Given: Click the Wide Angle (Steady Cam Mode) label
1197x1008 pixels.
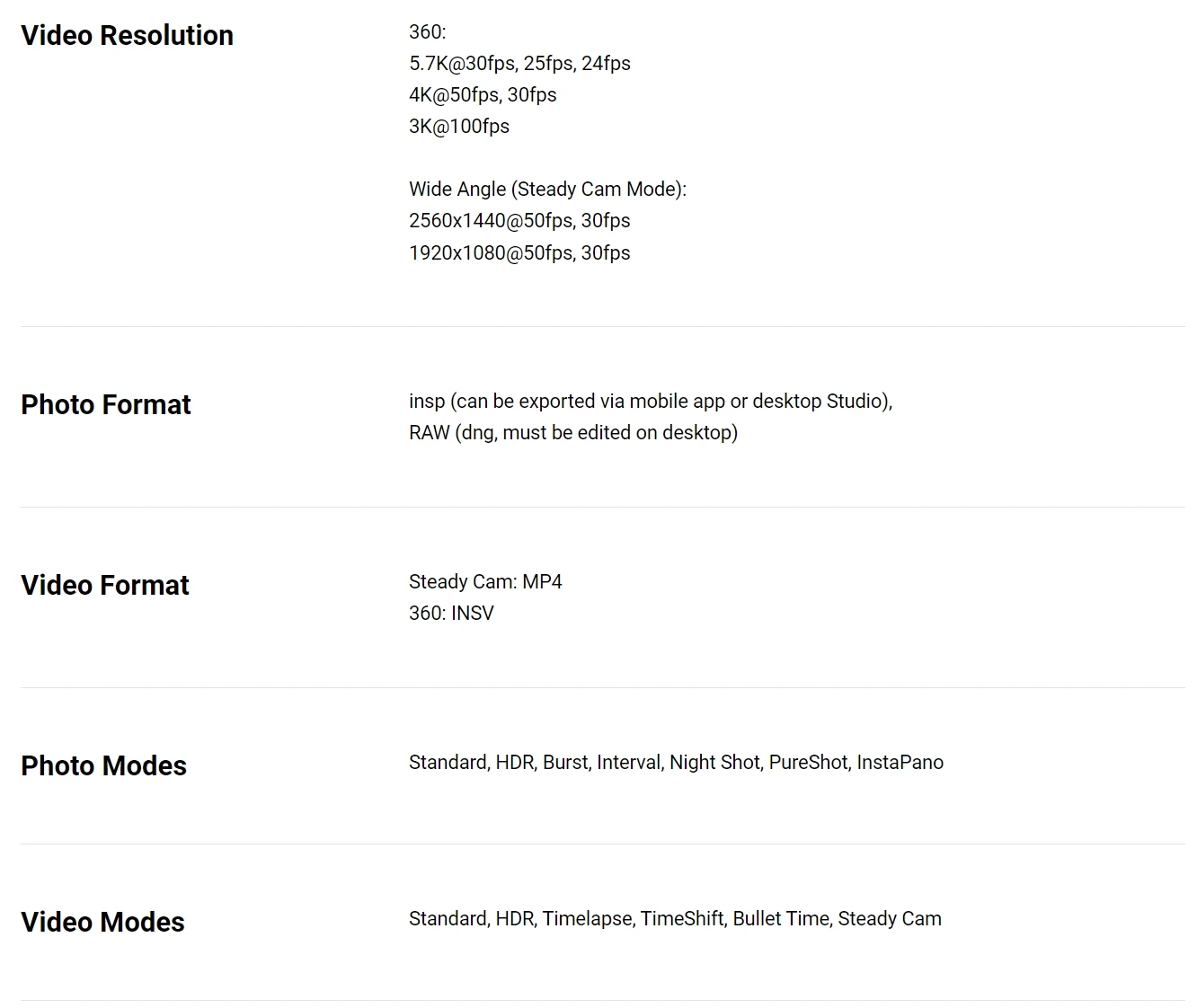Looking at the screenshot, I should point(547,190).
